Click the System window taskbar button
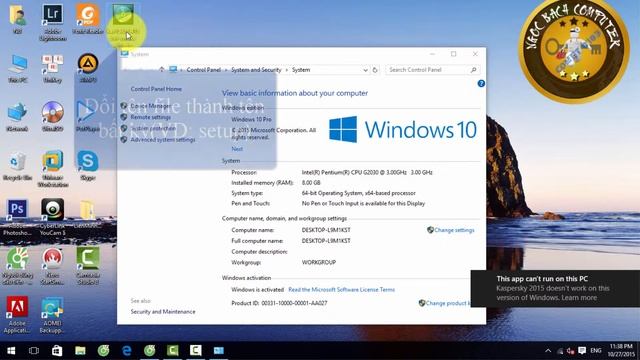640x360 pixels. [219, 351]
